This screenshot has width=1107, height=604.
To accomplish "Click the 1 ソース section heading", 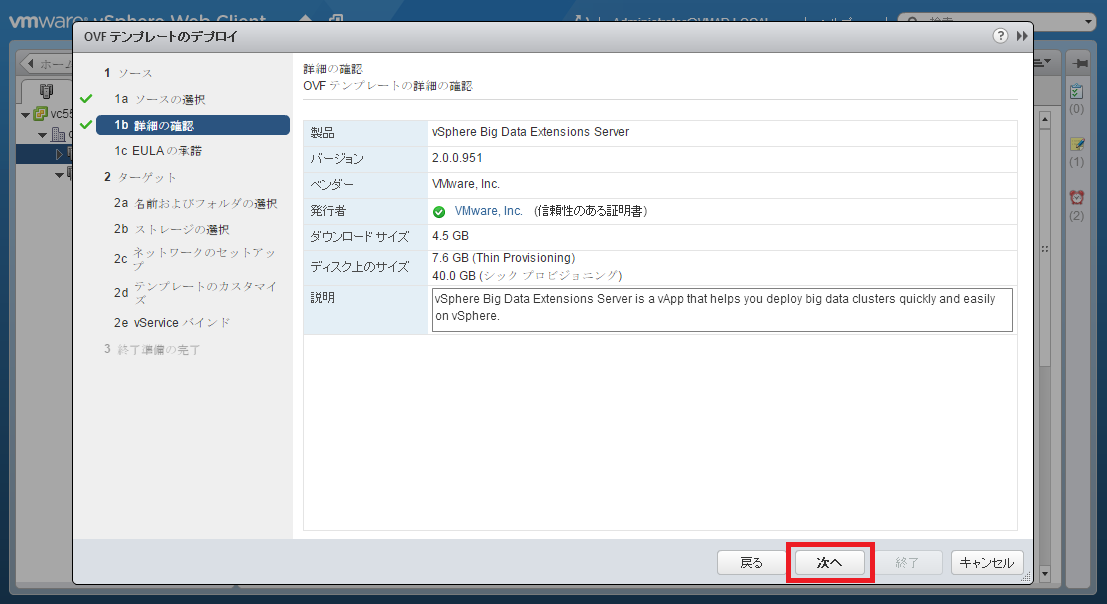I will tap(128, 73).
